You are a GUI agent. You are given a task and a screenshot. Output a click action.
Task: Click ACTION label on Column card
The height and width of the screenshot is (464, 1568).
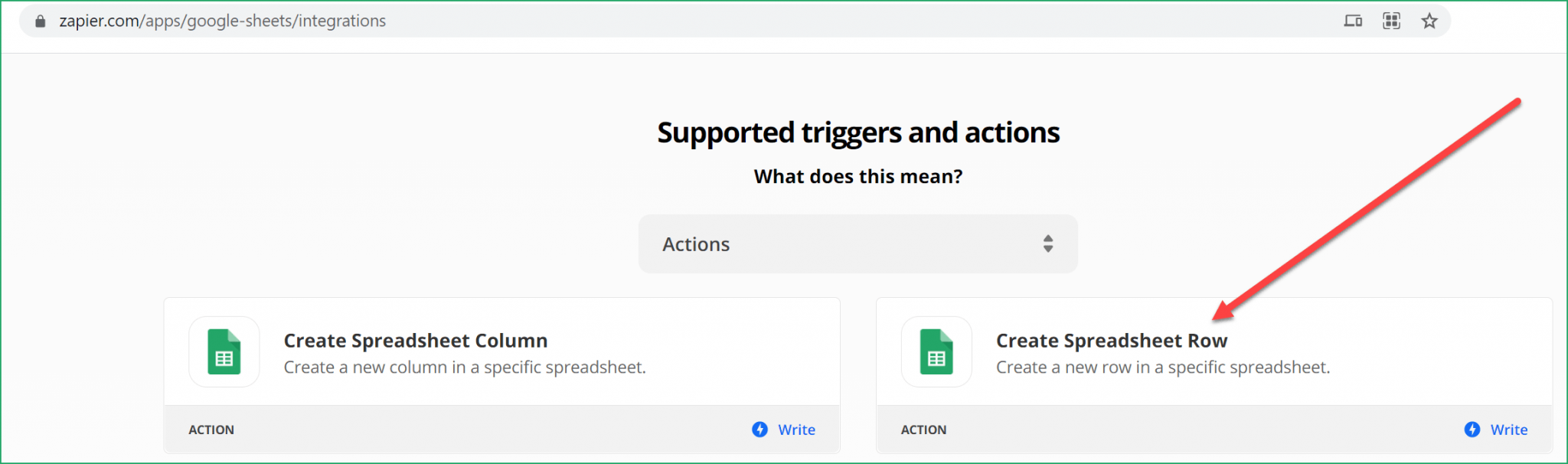211,430
